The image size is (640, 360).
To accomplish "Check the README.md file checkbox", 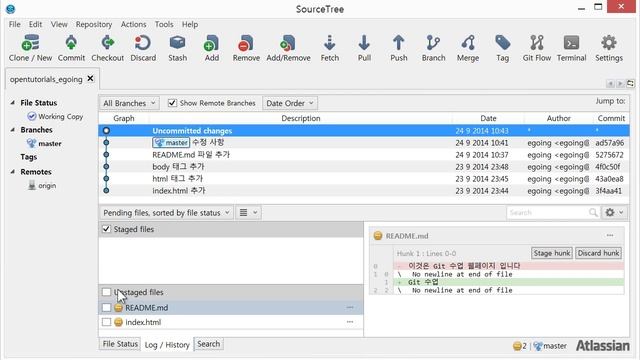I will coord(107,308).
